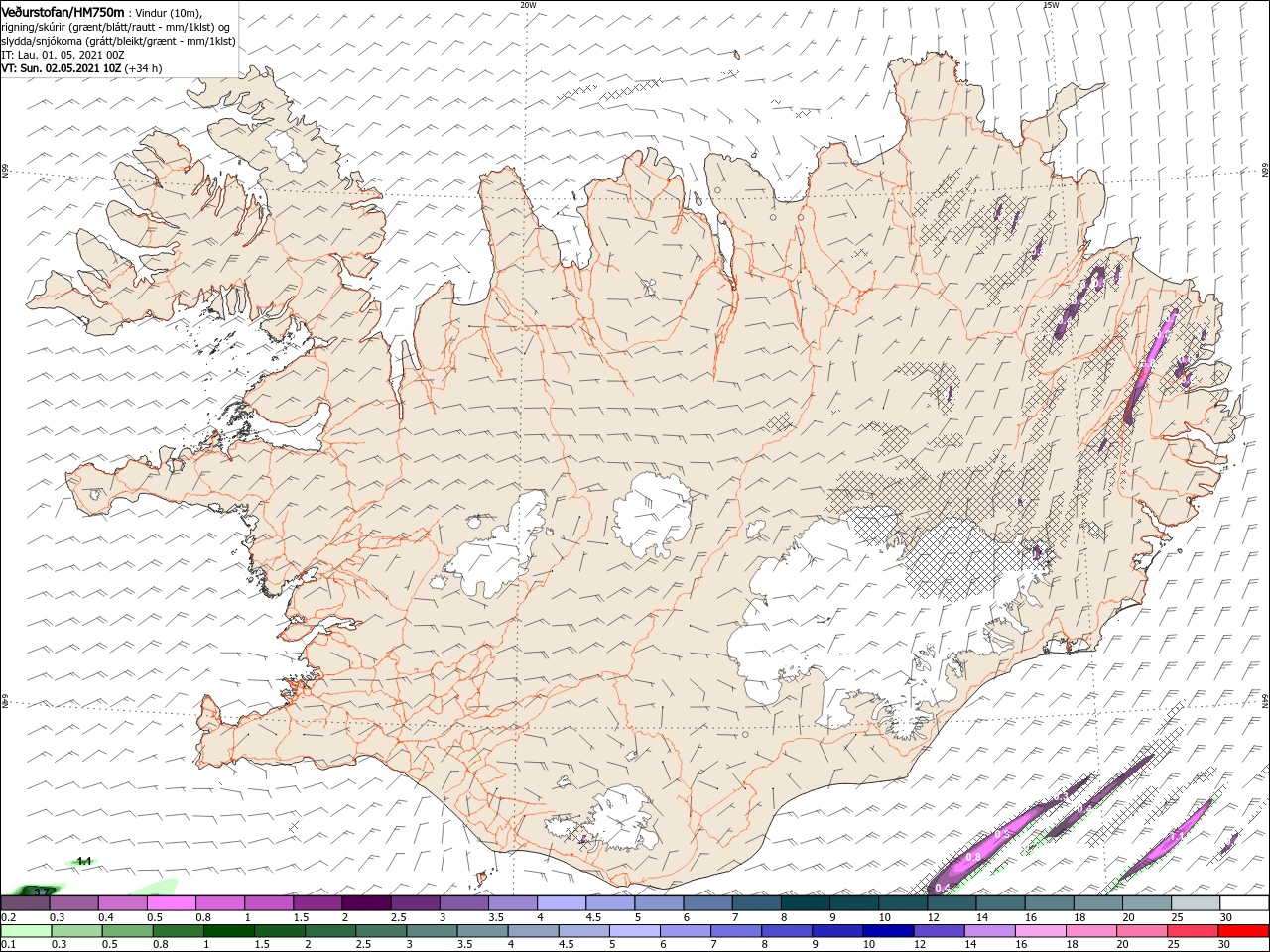Pick the bright red lower swatch after 30

(x=1243, y=931)
